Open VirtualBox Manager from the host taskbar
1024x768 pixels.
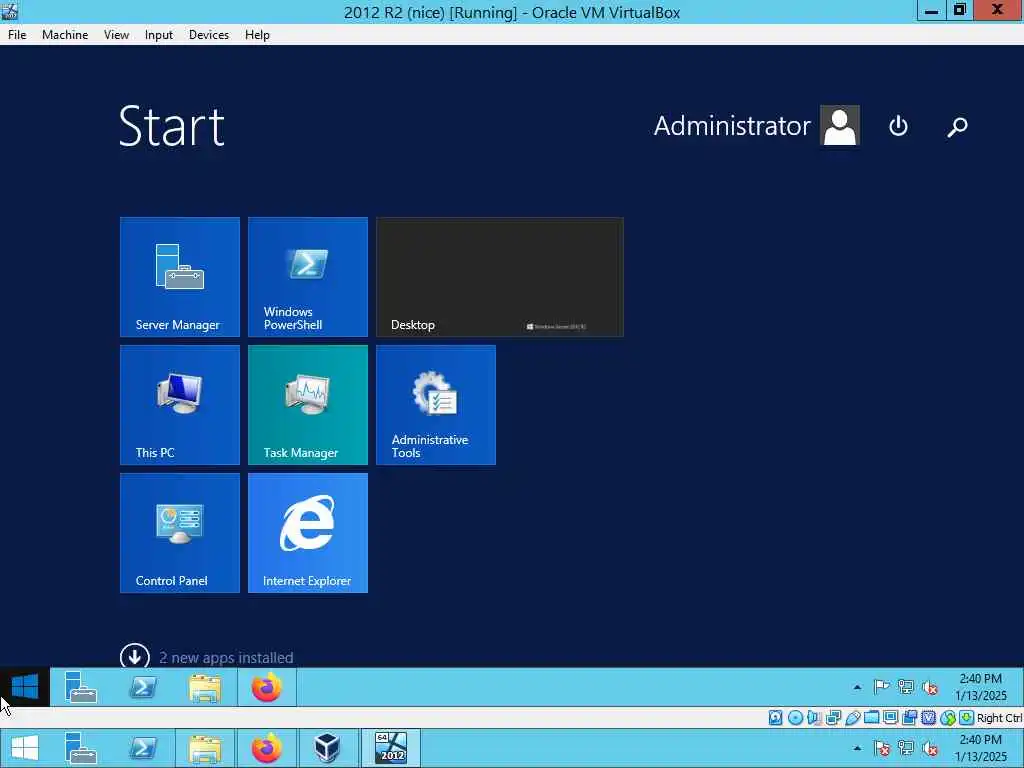pyautogui.click(x=327, y=748)
